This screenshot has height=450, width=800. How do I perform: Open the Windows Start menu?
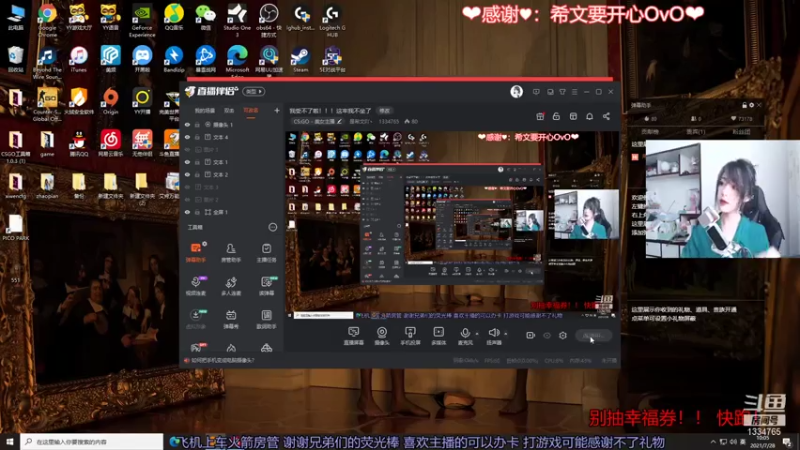pos(10,441)
